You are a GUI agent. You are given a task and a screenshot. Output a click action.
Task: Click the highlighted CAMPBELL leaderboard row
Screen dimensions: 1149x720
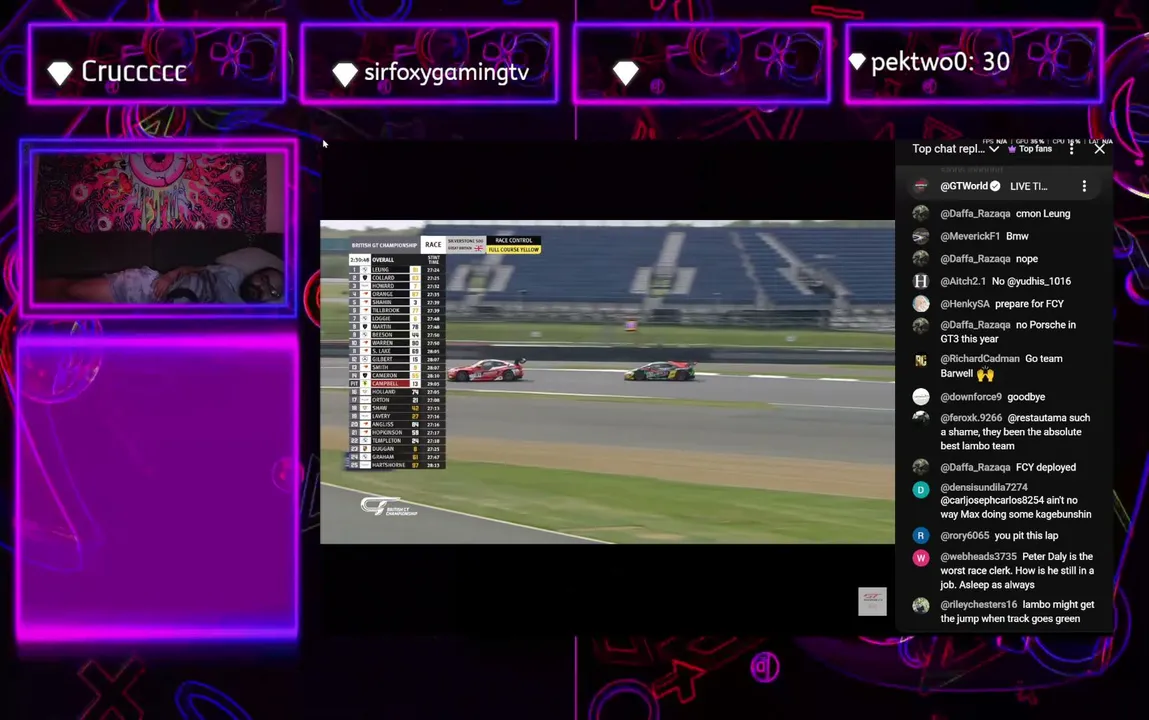pyautogui.click(x=396, y=383)
